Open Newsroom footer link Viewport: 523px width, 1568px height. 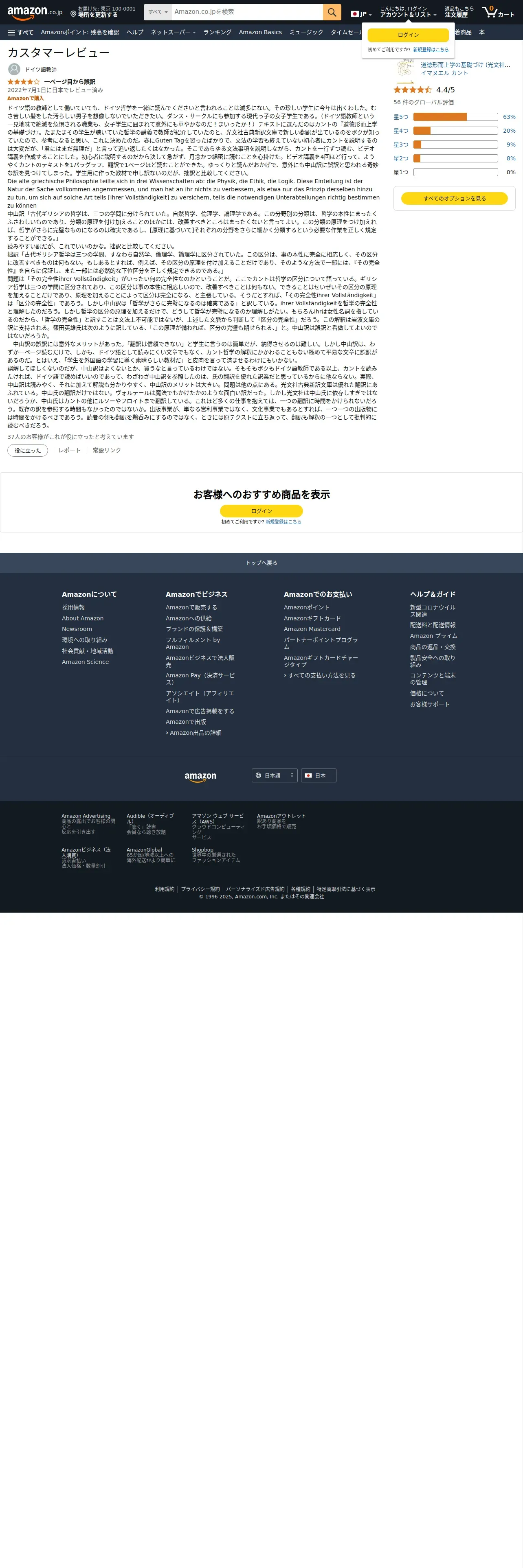click(77, 629)
